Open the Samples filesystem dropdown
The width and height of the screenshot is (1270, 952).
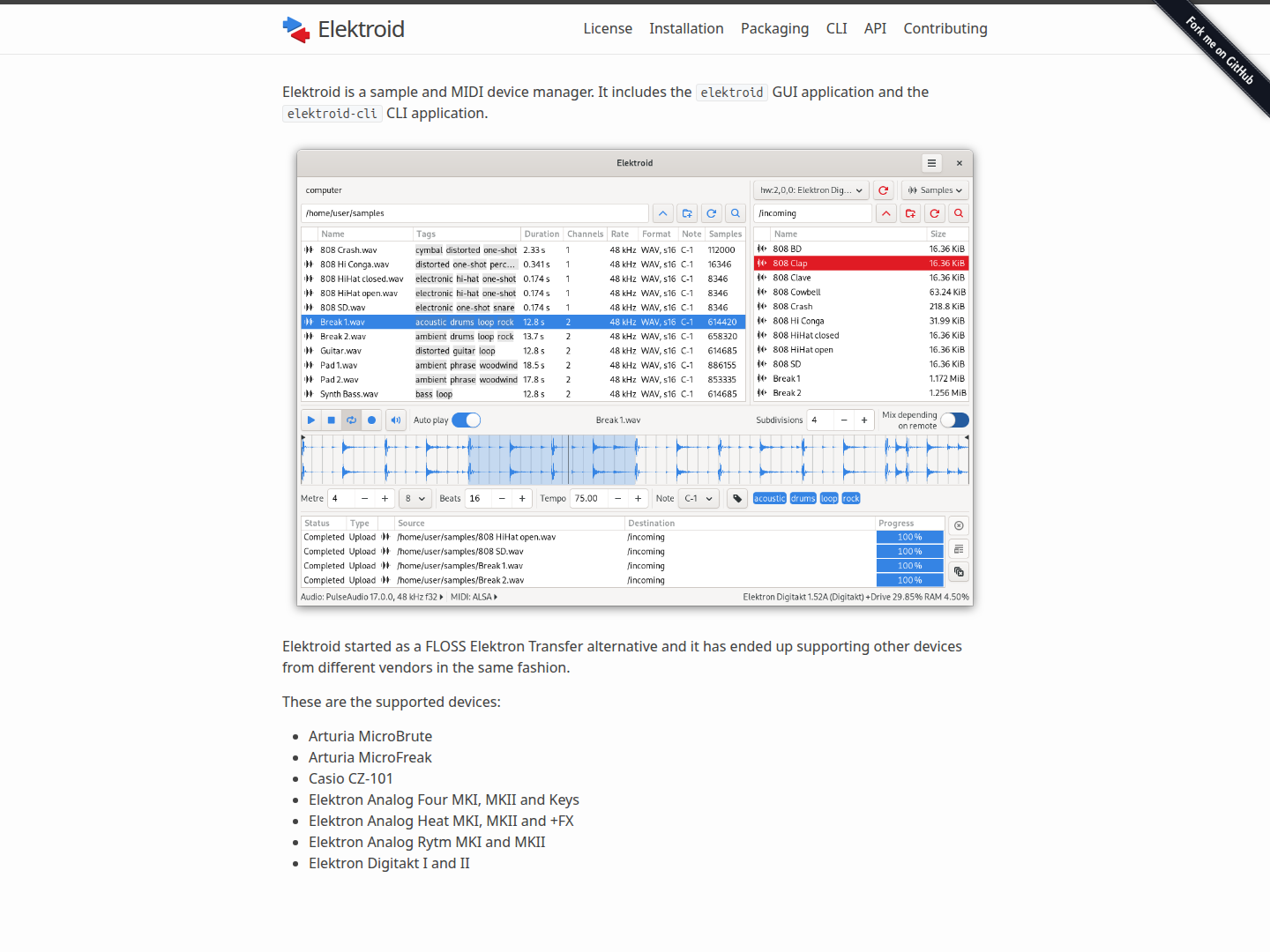pyautogui.click(x=935, y=190)
